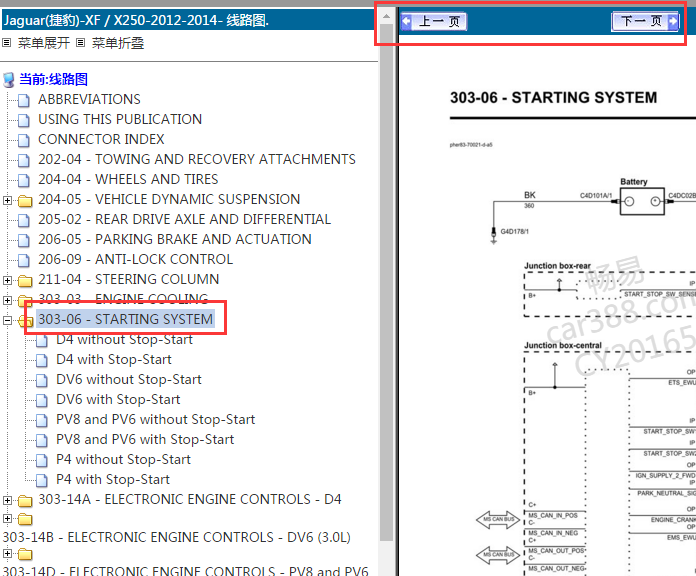Open 202-04 TOWING AND RECOVERY ATTACHMENTS

(x=197, y=159)
